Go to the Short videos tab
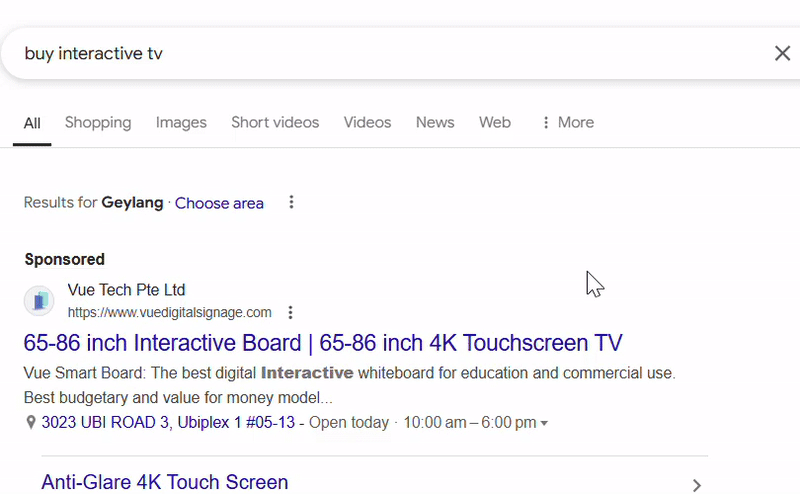This screenshot has width=800, height=494. pyautogui.click(x=275, y=122)
